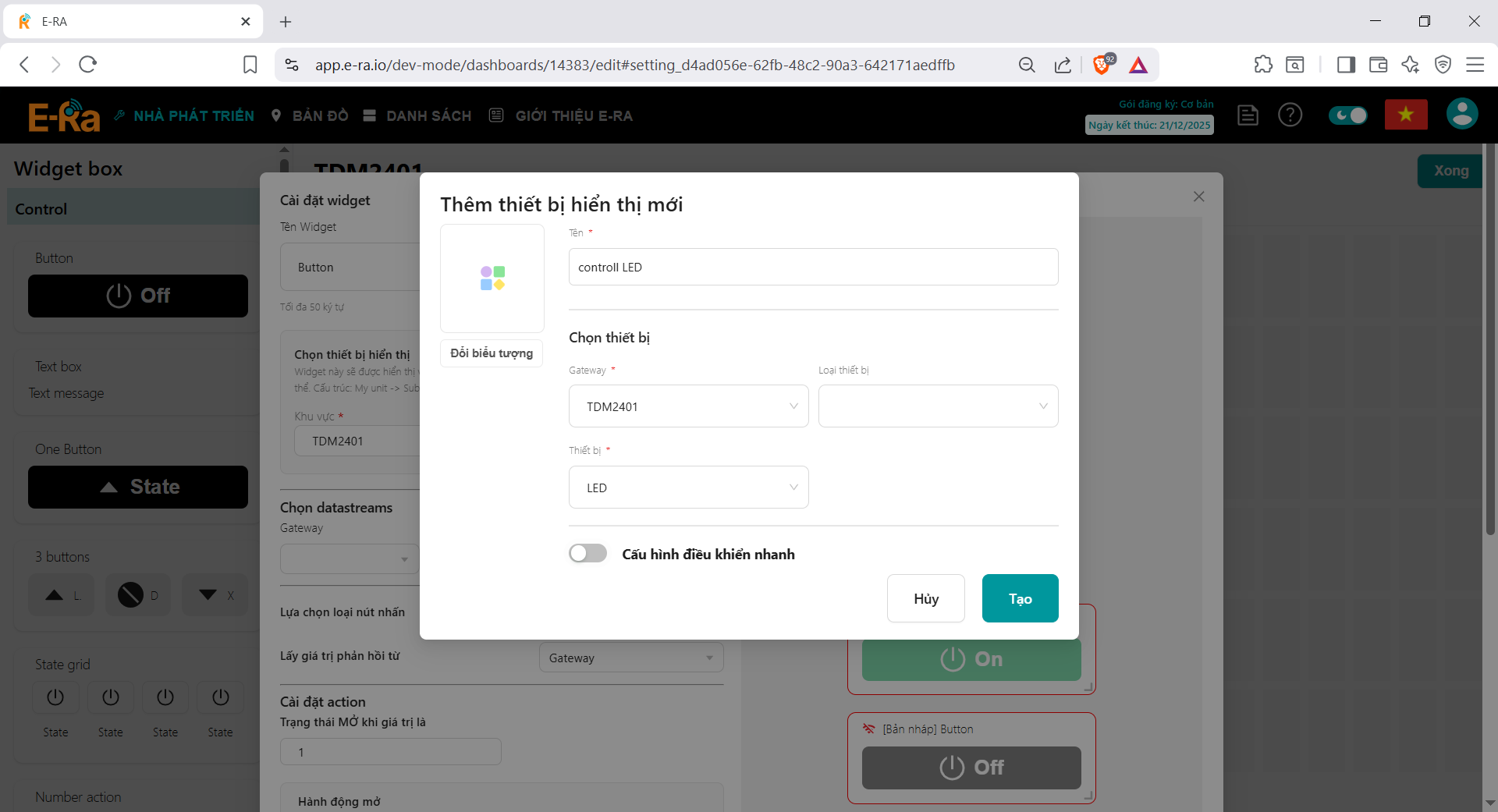Expand the Gateway dropdown showing TDM2401
Screen dimensions: 1498x812
[x=688, y=406]
